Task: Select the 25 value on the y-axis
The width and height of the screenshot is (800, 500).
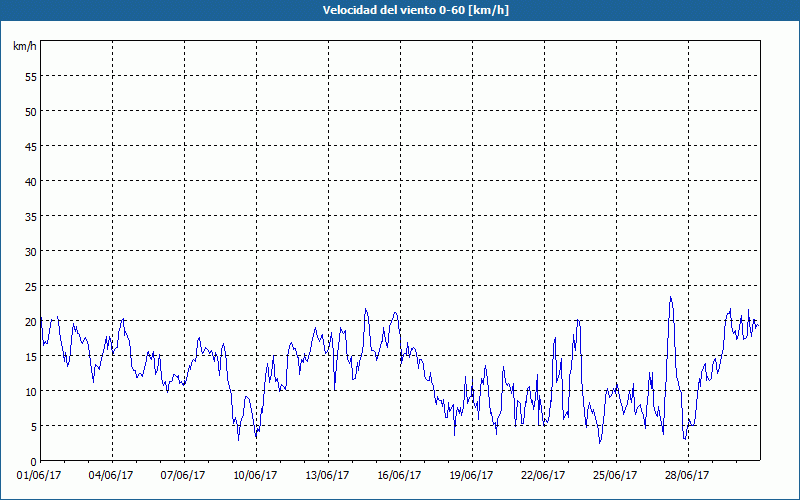Action: [31, 287]
